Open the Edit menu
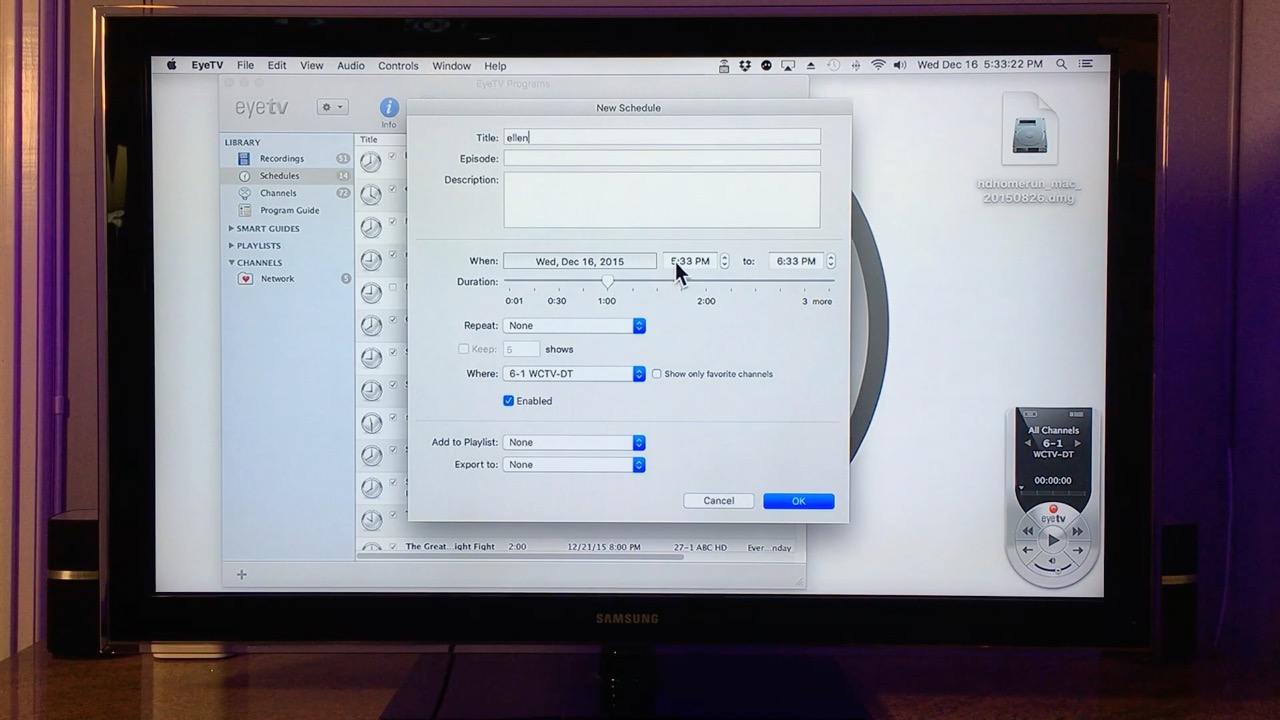Viewport: 1280px width, 720px height. [x=277, y=65]
